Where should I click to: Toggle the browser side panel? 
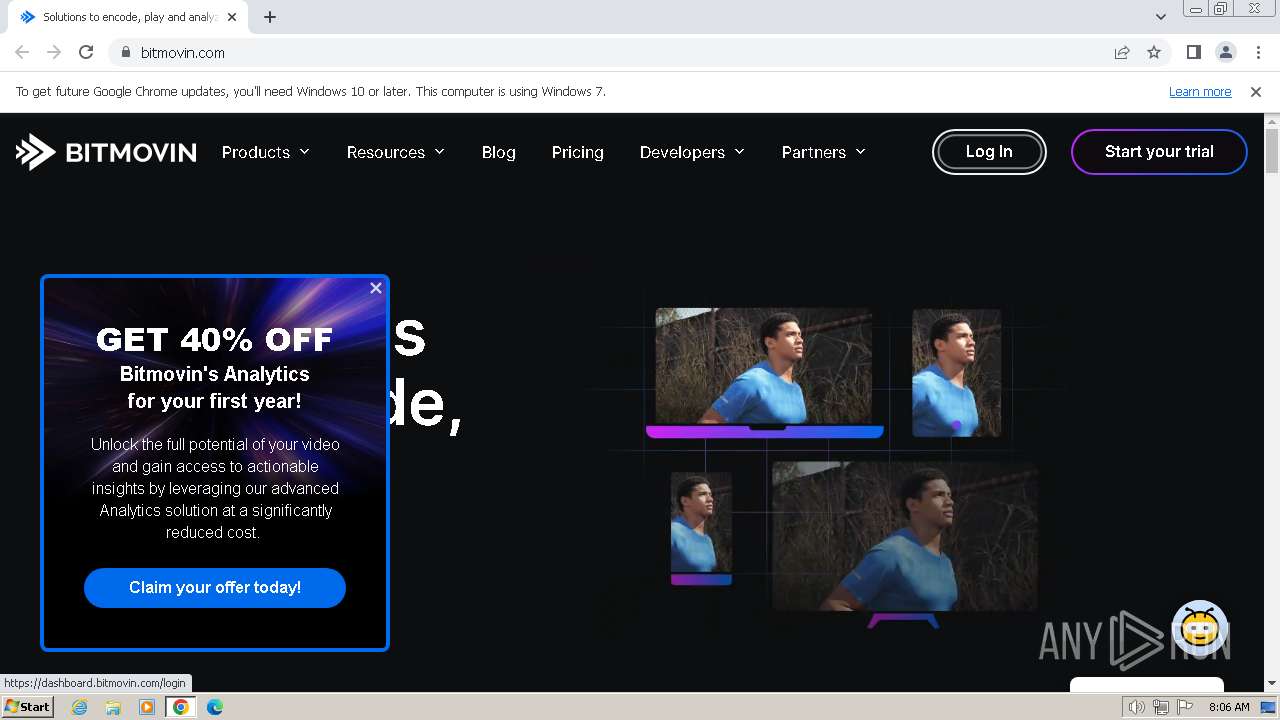pos(1194,52)
